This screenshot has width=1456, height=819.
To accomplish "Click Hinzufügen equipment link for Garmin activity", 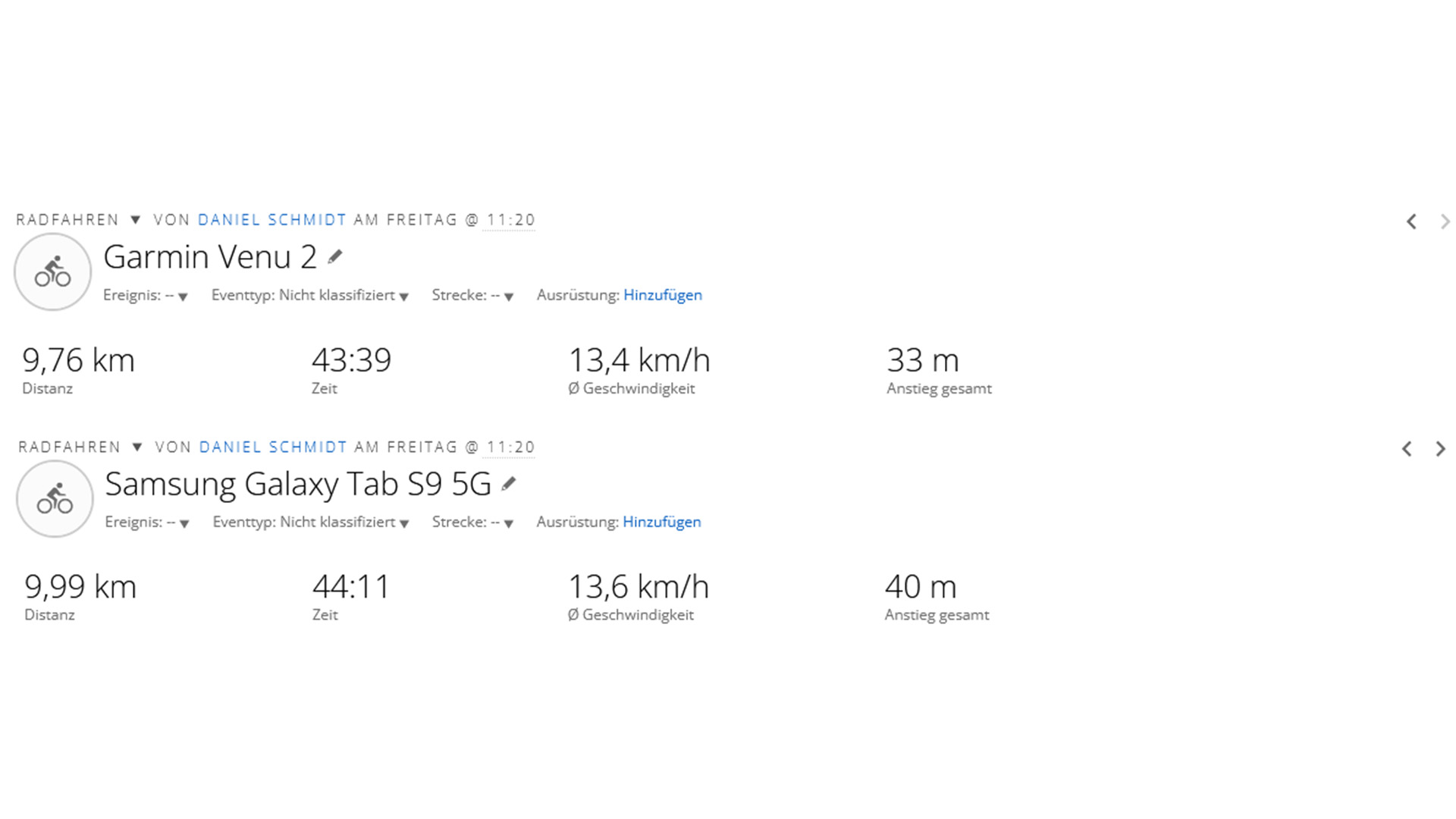I will point(663,295).
